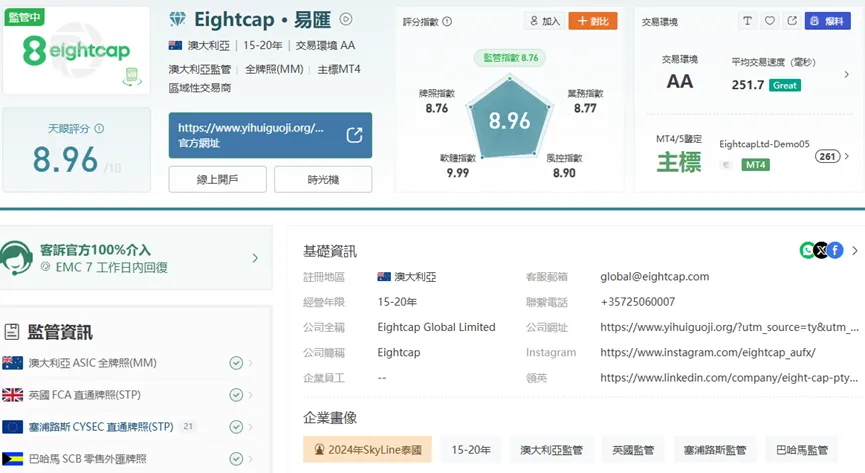Click the orange 對比 compare button
Viewport: 865px width, 473px height.
tap(593, 21)
